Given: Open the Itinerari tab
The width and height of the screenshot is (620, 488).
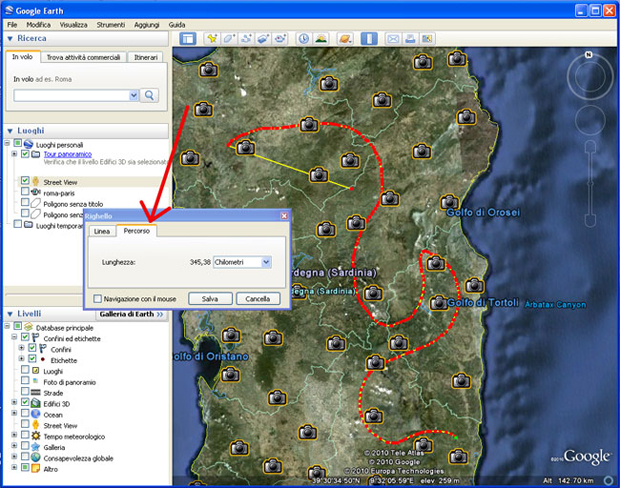Looking at the screenshot, I should pyautogui.click(x=146, y=58).
